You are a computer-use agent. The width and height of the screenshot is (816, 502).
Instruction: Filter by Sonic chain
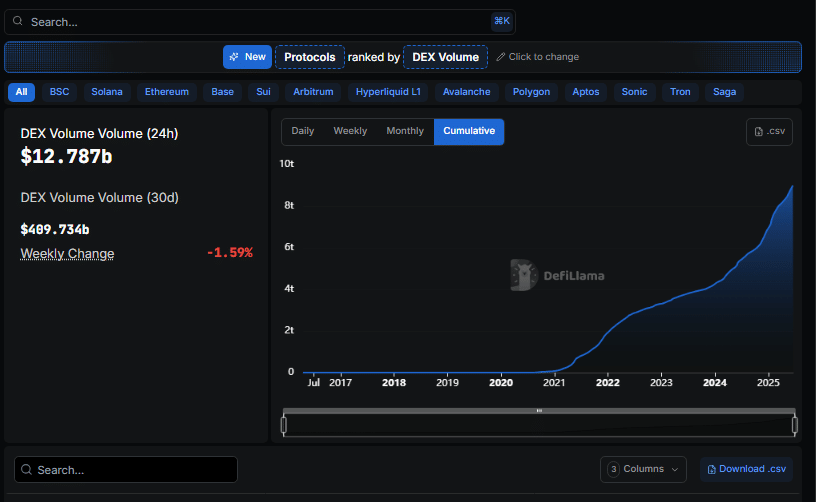[x=634, y=92]
